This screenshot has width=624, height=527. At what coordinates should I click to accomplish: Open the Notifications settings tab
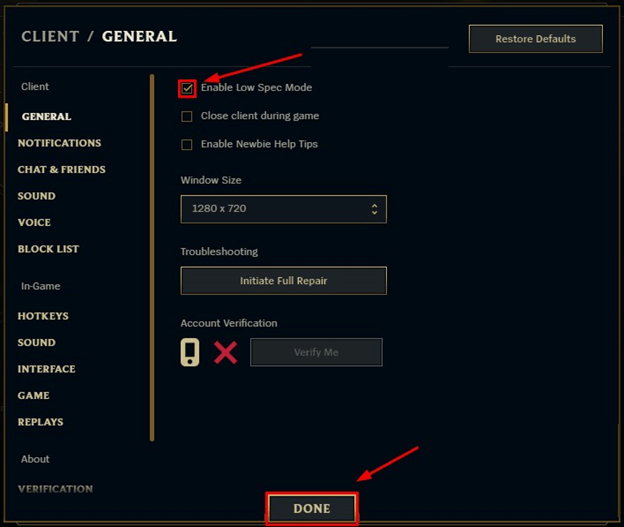click(59, 143)
